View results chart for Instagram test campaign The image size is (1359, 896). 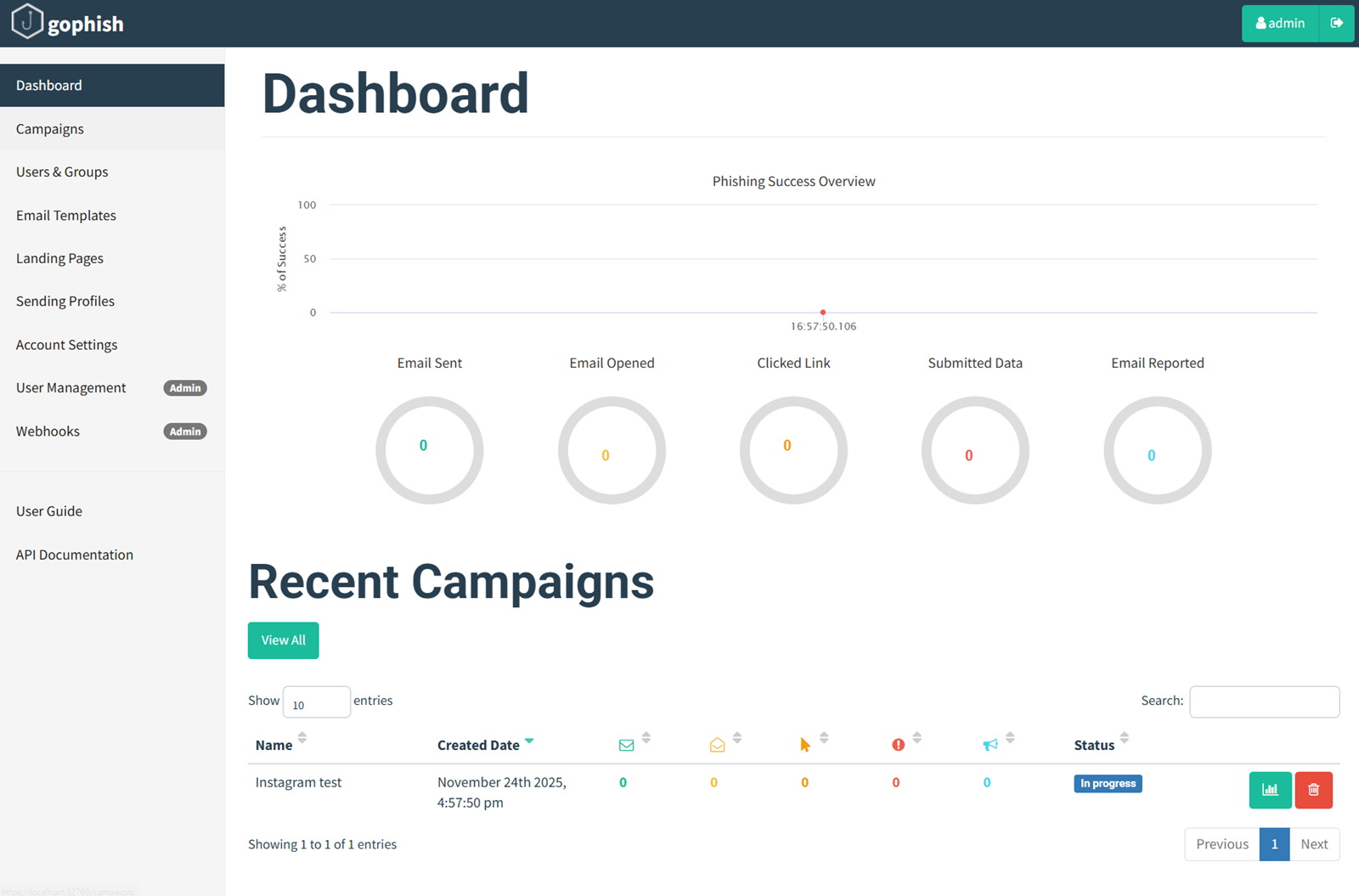point(1270,790)
